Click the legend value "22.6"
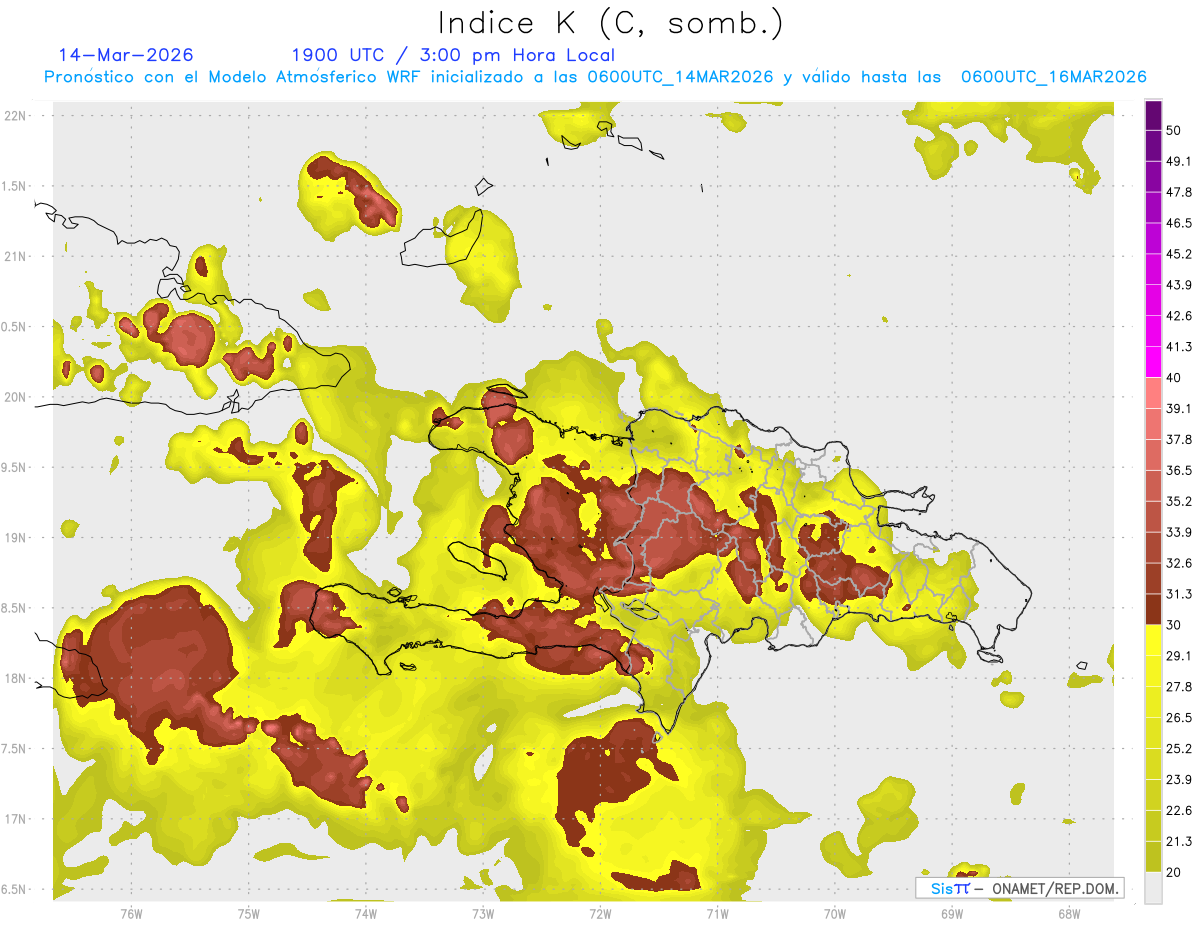Viewport: 1200px width, 927px height. click(x=1179, y=810)
